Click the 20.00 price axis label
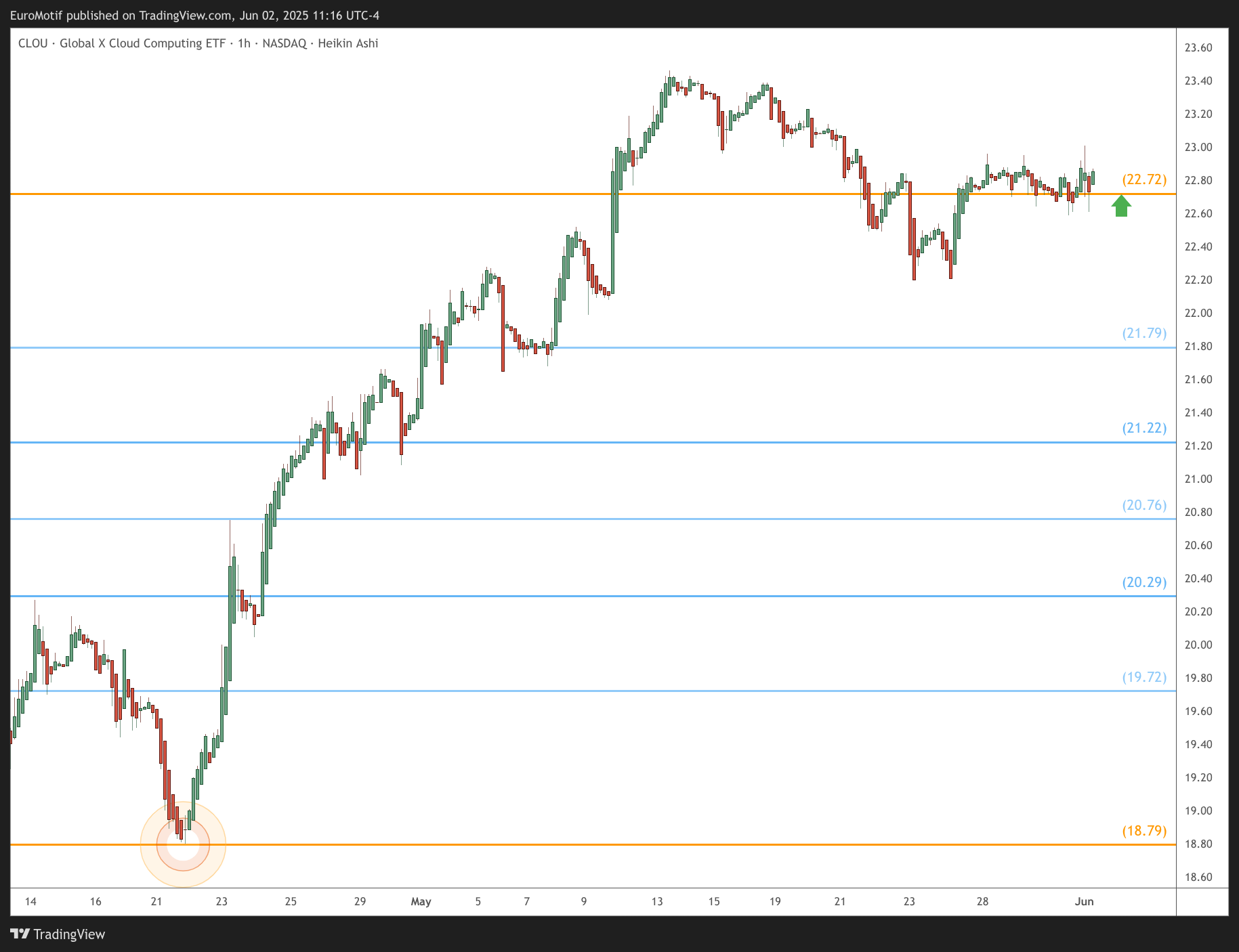 (1198, 645)
